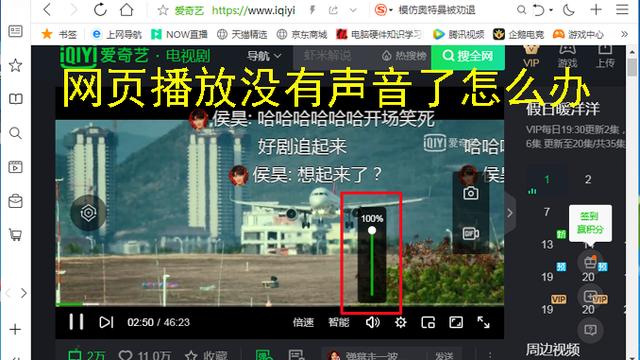
Task: Open 企鹅电竞 bookmark
Action: [518, 34]
